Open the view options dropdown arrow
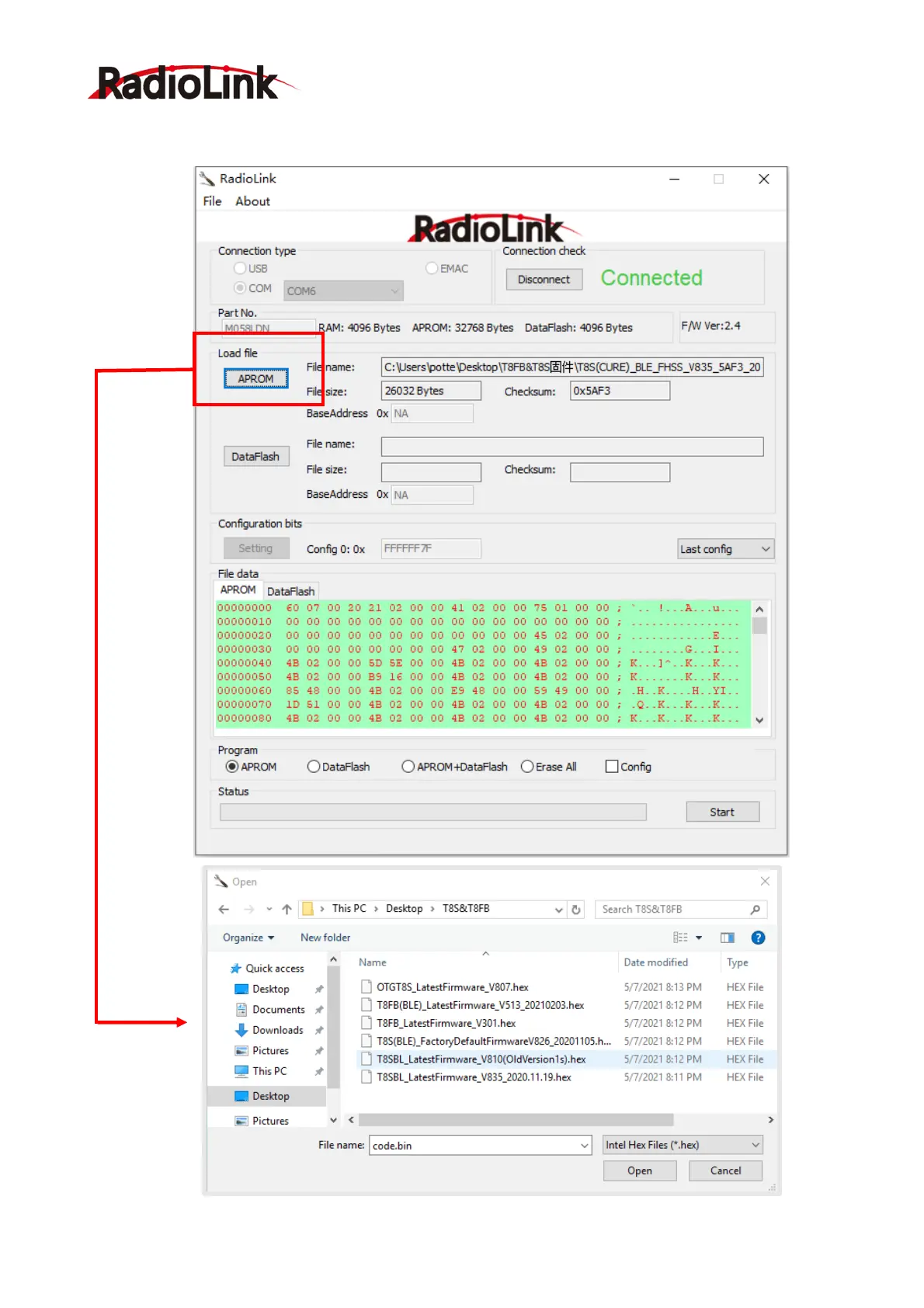 pos(699,938)
